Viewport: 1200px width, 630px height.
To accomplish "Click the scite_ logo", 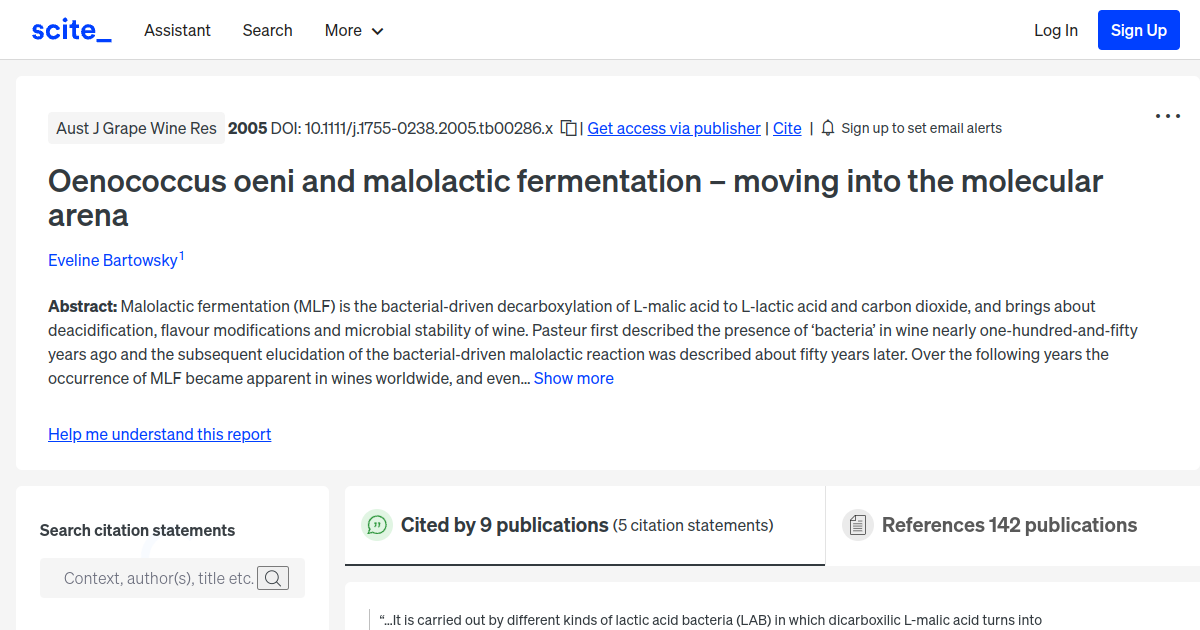I will (70, 29).
